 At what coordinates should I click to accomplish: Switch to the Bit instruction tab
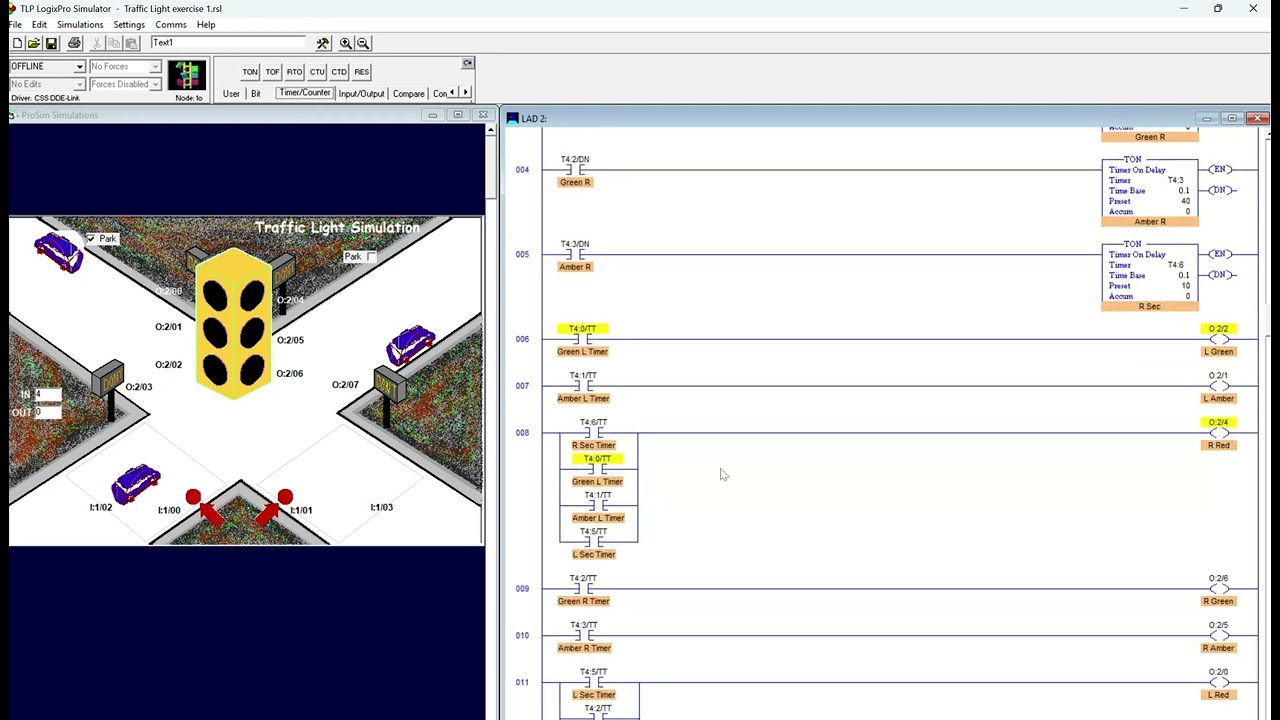pyautogui.click(x=256, y=94)
